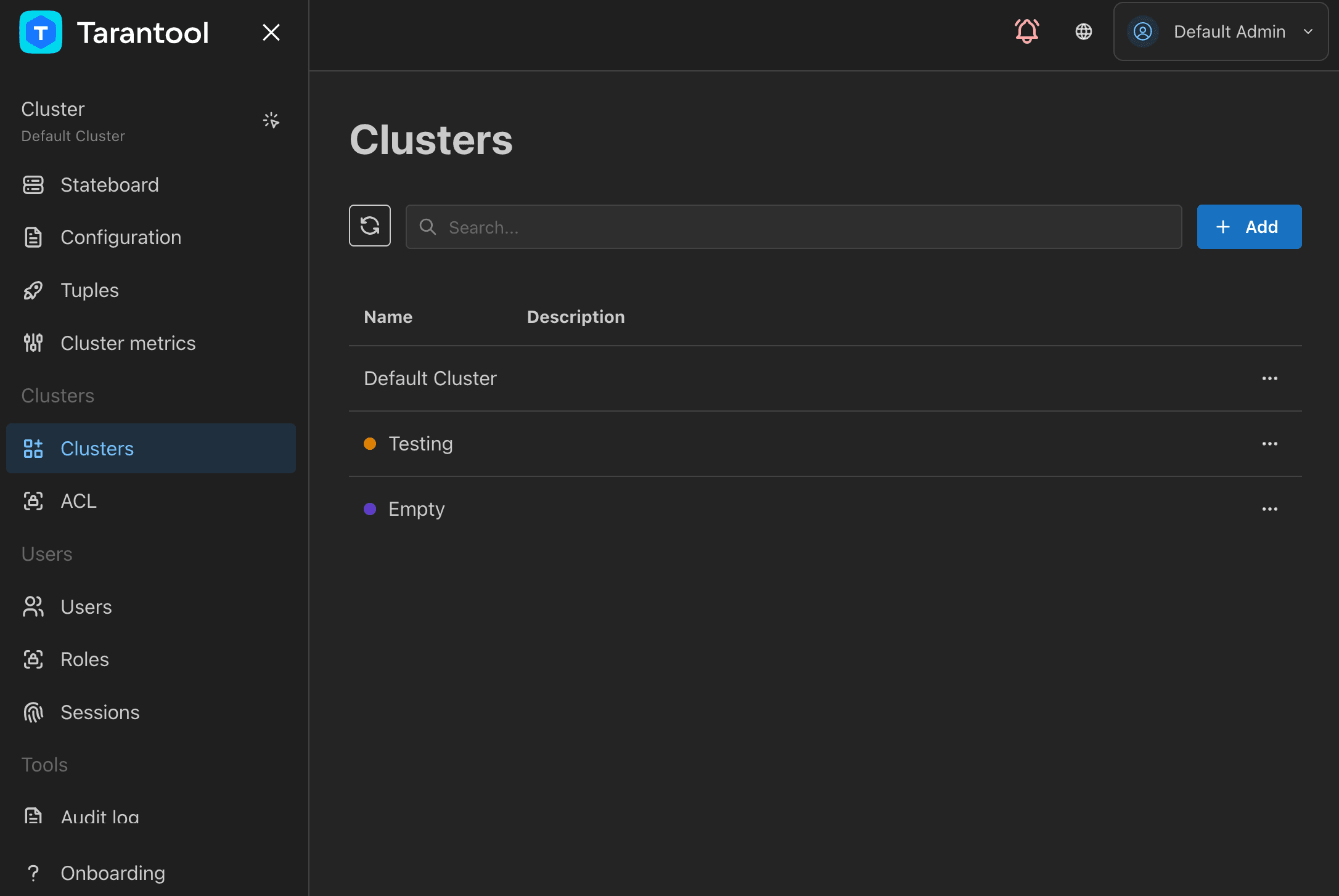
Task: Go to Roles in the sidebar
Action: 151,659
